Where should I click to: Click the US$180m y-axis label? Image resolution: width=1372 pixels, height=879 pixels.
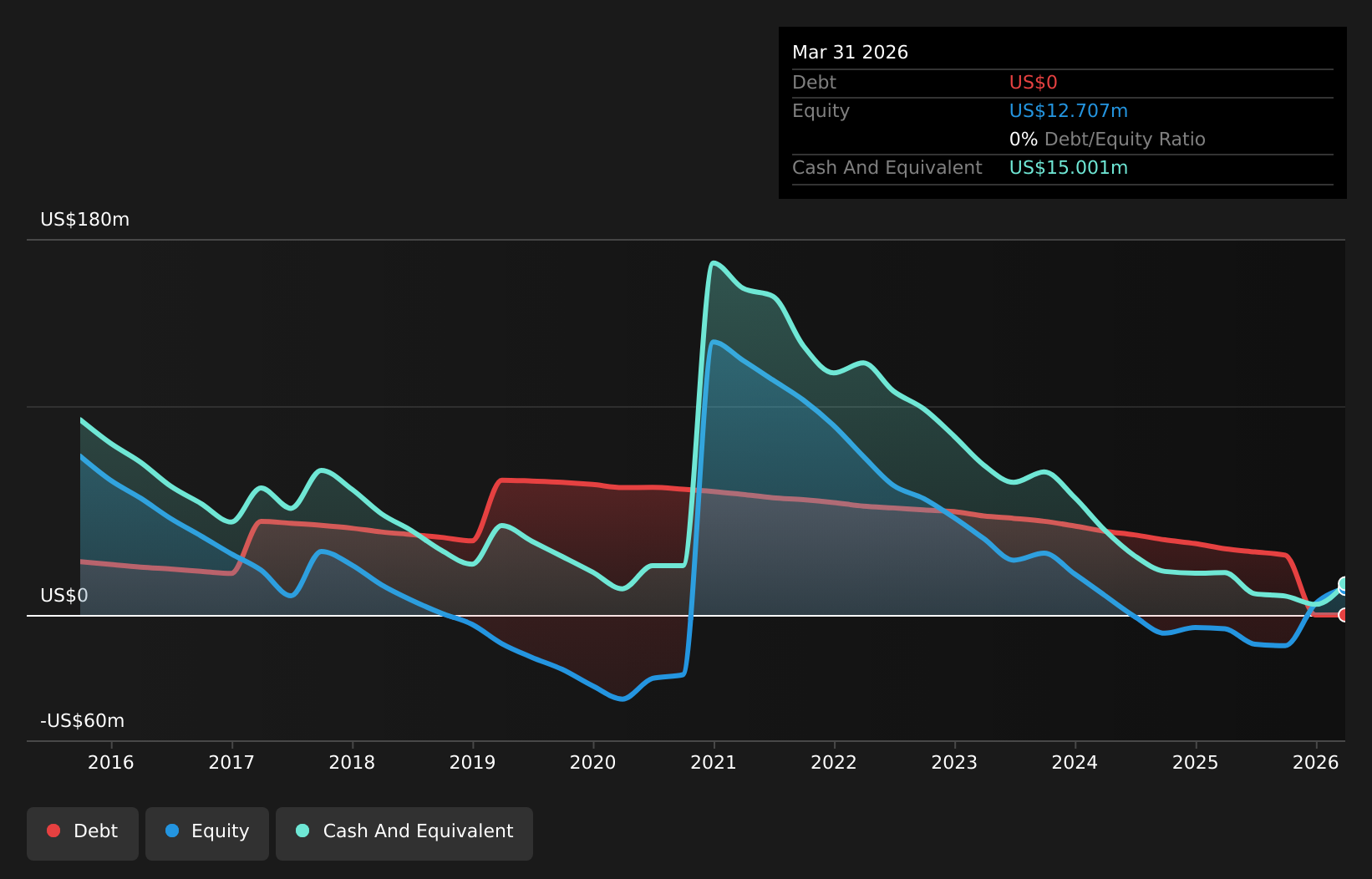(x=85, y=220)
